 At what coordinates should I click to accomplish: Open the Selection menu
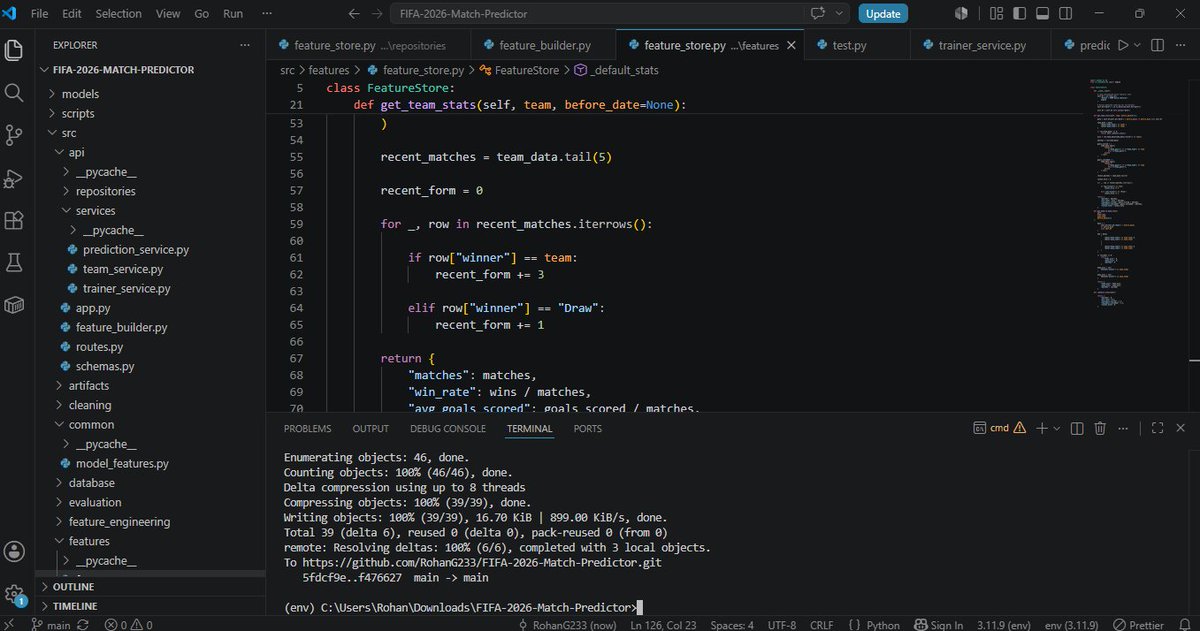click(x=118, y=14)
